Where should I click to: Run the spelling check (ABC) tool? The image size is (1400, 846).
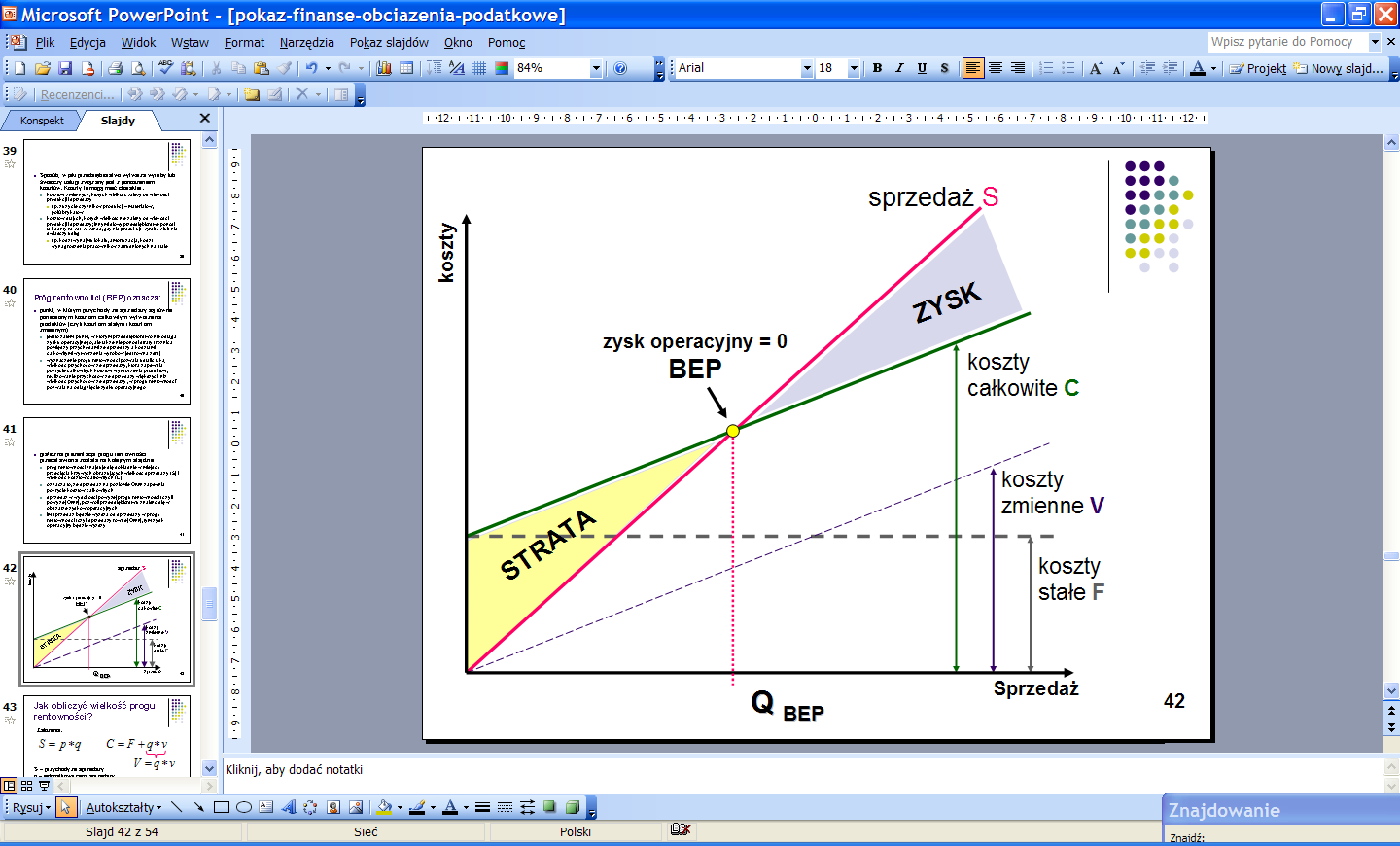click(165, 68)
